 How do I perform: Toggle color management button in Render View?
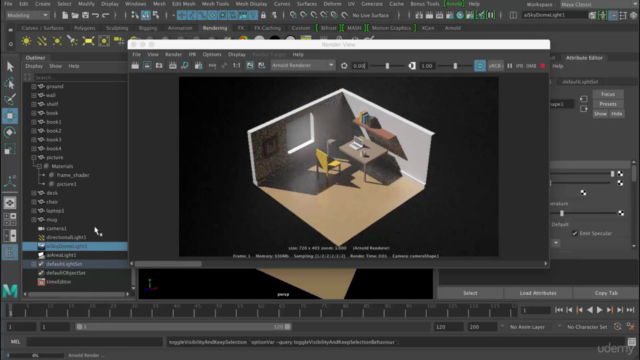(480, 66)
